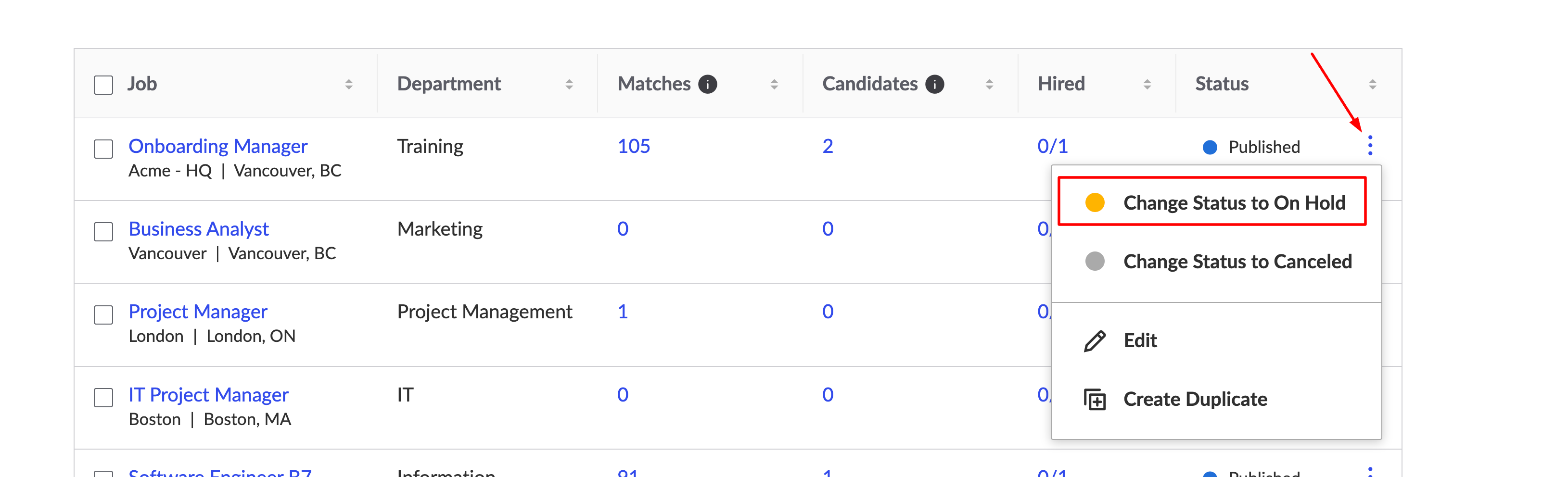Toggle the select-all jobs checkbox
Screen dimensions: 1568x477
click(x=103, y=85)
